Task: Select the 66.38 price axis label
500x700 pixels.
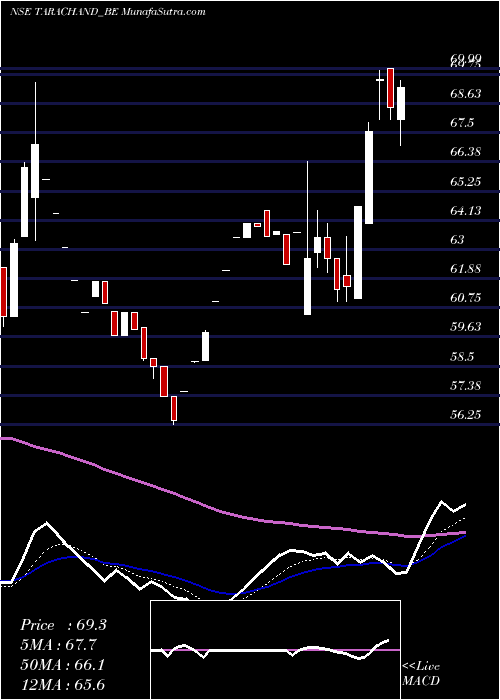Action: coord(465,152)
